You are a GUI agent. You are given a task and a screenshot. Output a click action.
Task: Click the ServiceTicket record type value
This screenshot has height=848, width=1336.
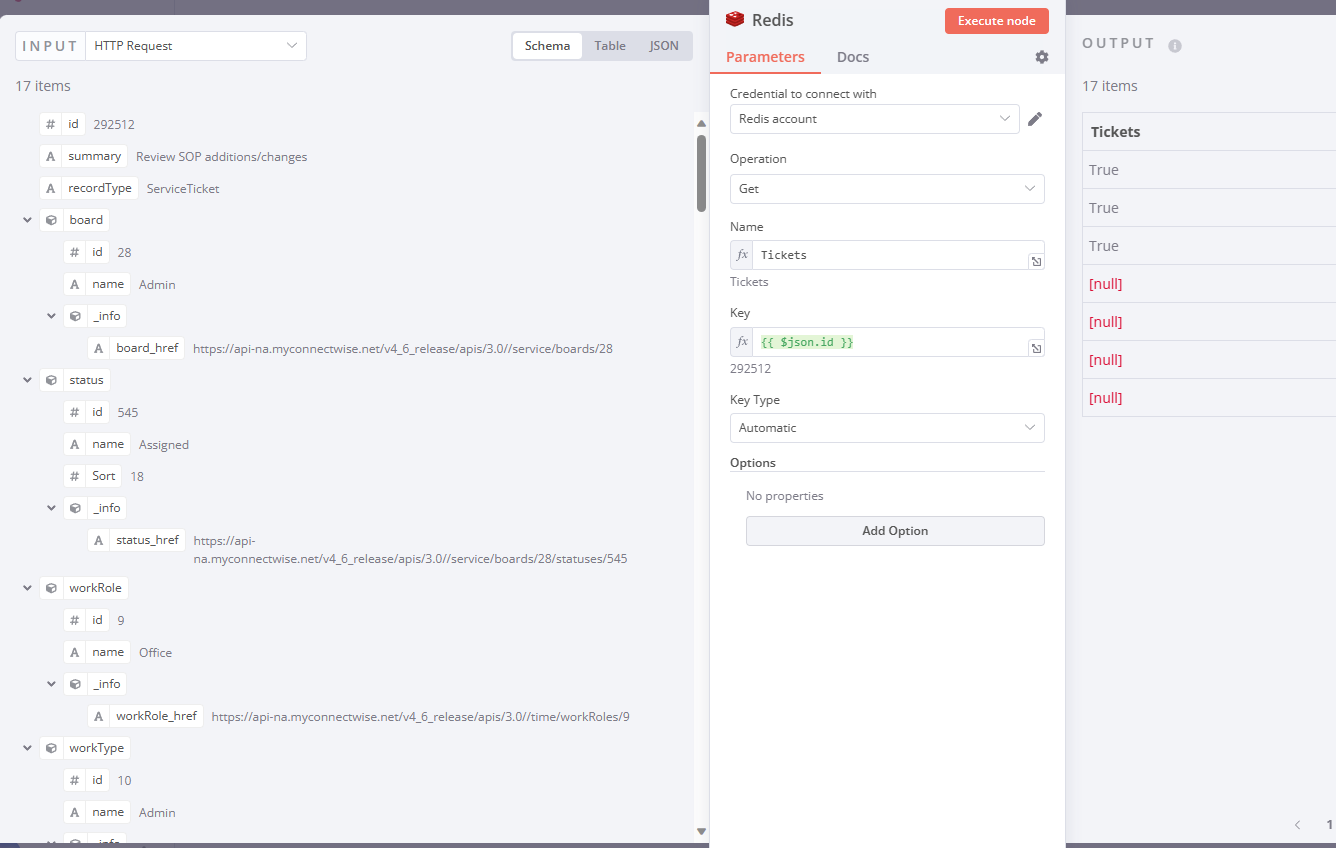click(x=183, y=189)
